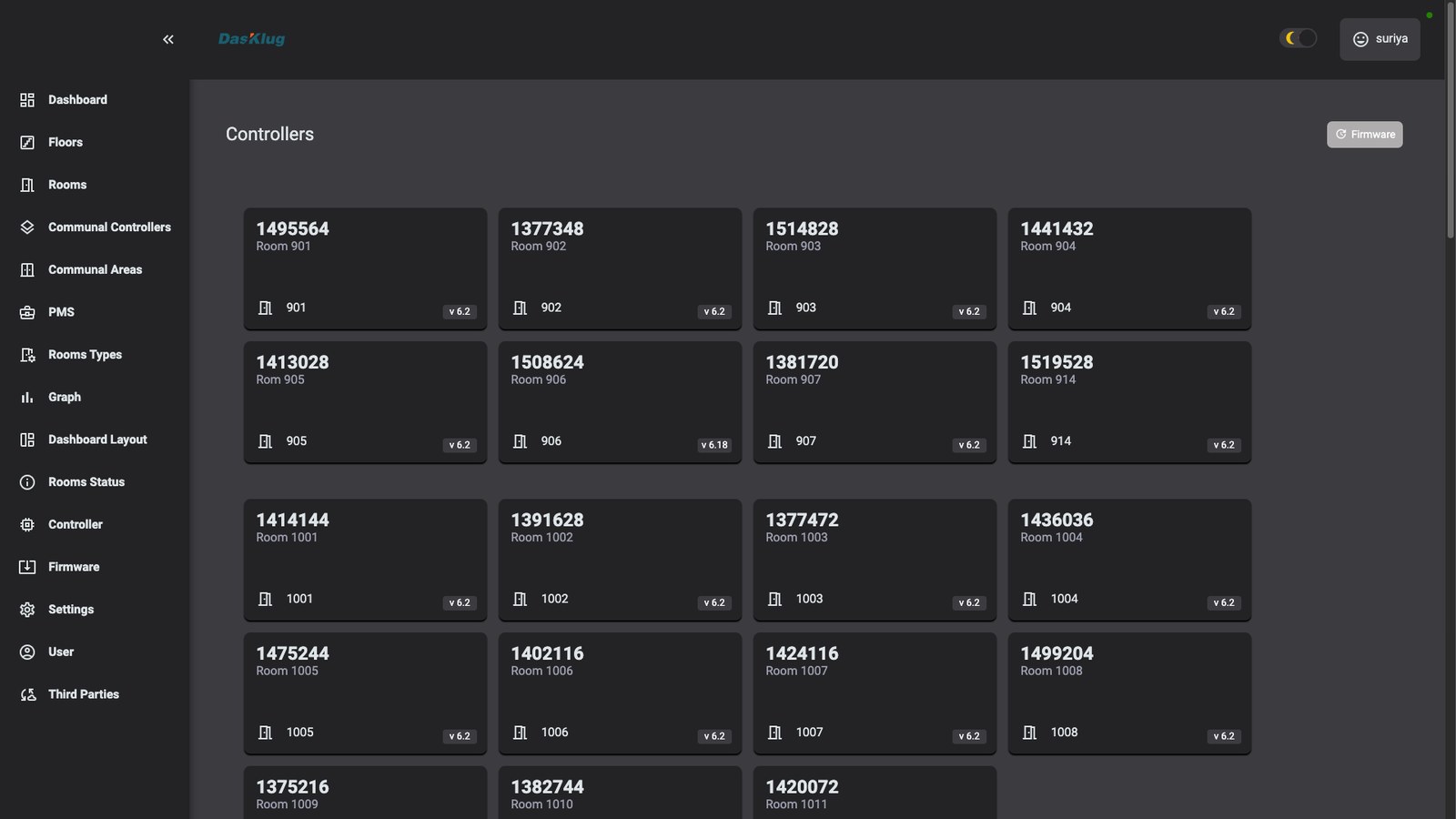1456x819 pixels.
Task: Click the Graph bar chart icon
Action: click(x=27, y=398)
